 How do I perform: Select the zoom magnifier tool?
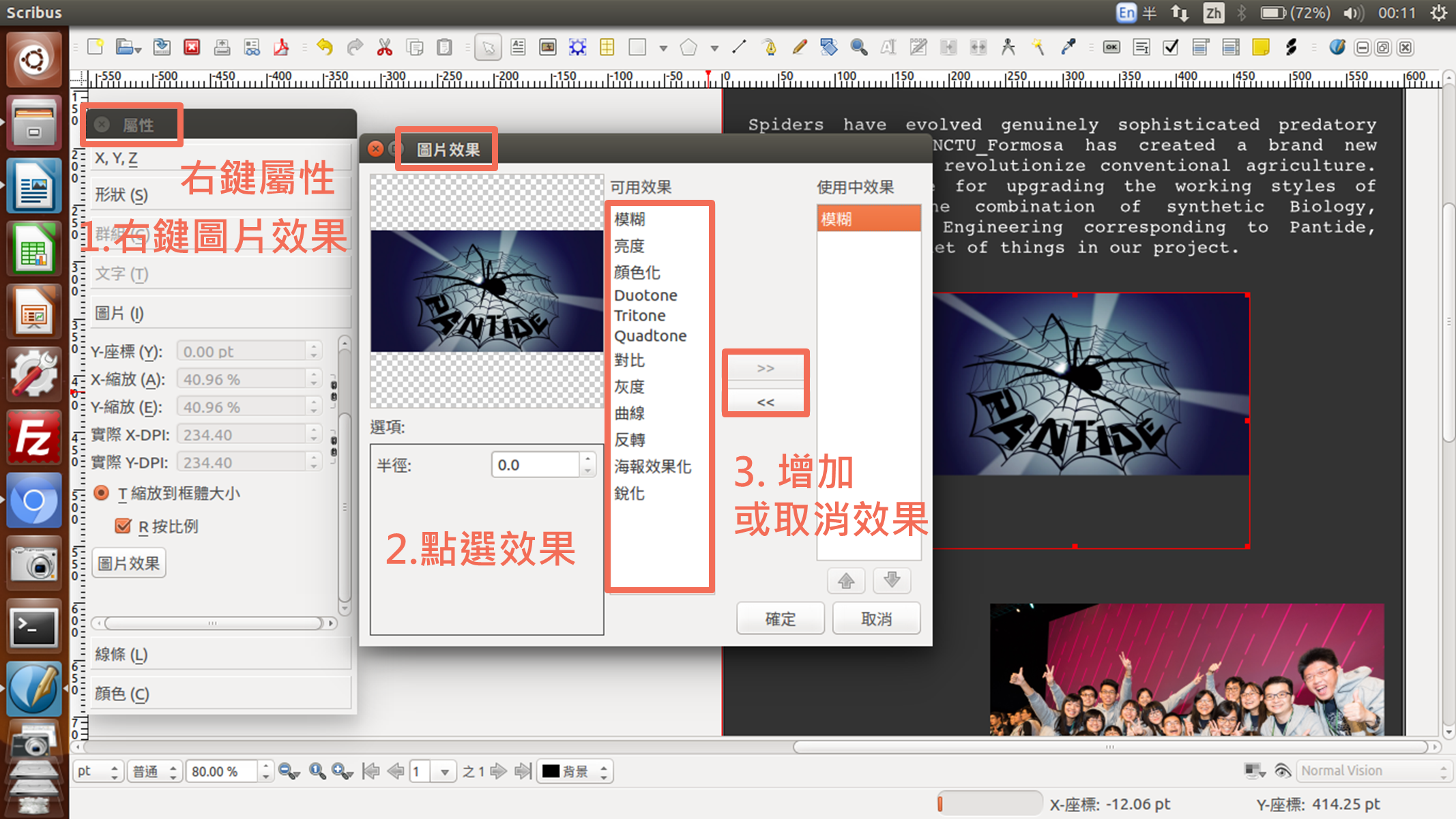pos(858,47)
